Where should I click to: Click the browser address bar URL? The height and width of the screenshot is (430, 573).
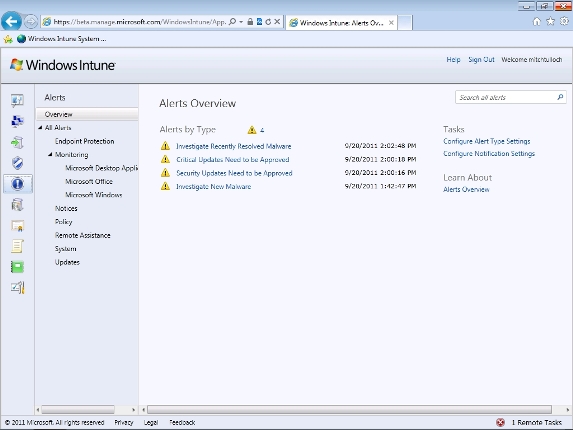tap(140, 22)
